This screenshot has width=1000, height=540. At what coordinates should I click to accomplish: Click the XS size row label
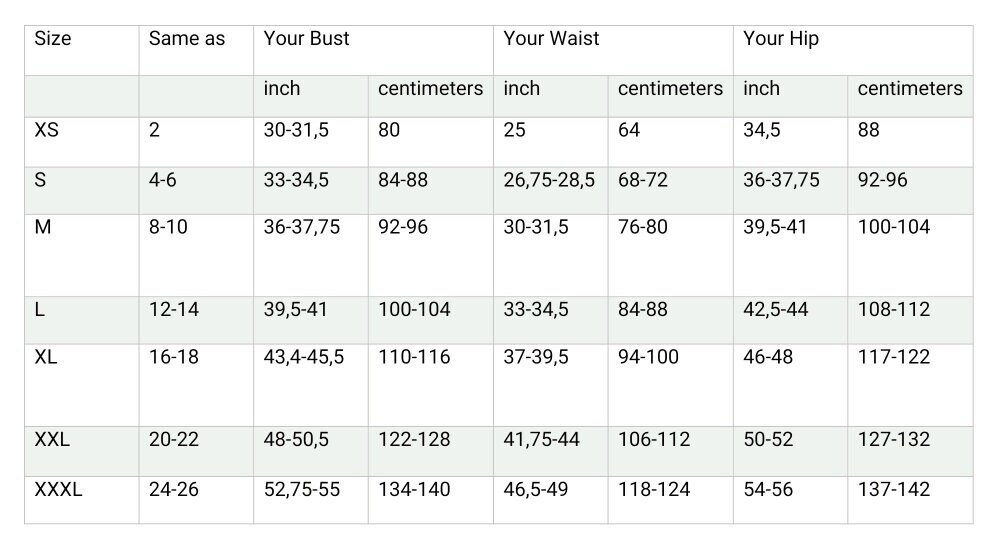click(x=46, y=129)
